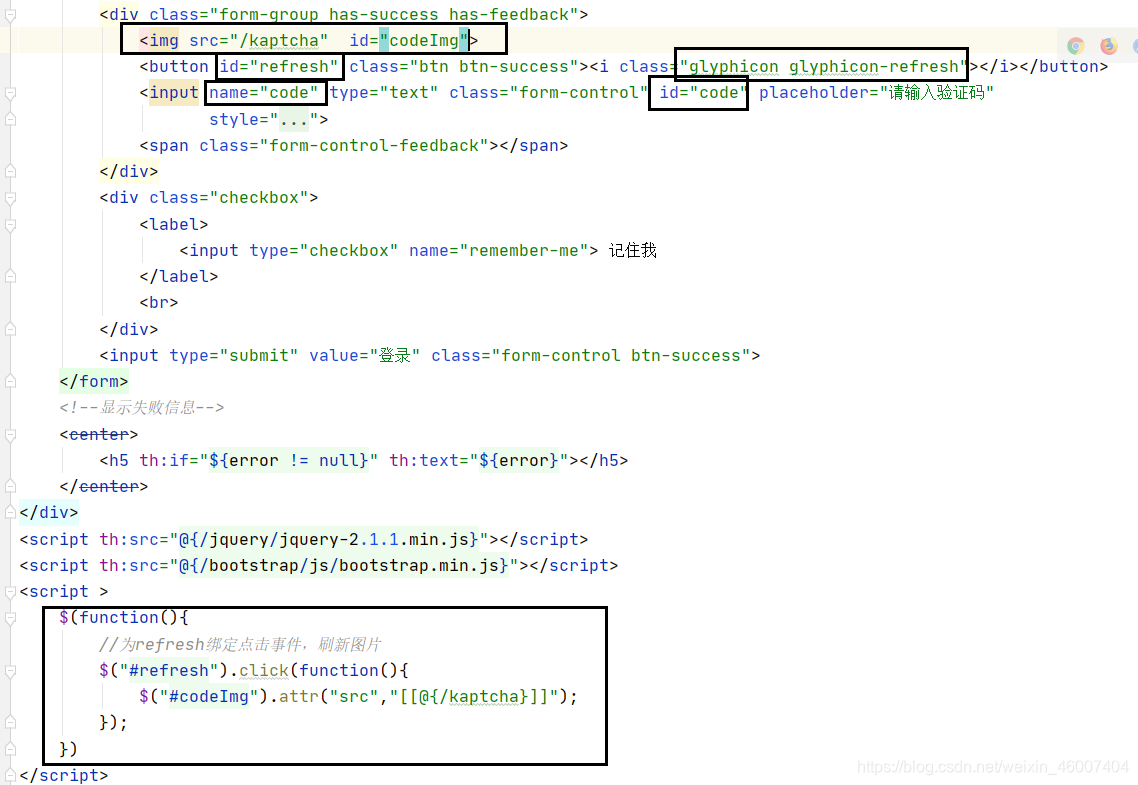
Task: Click fold end marker beside </label>
Action: coord(10,276)
